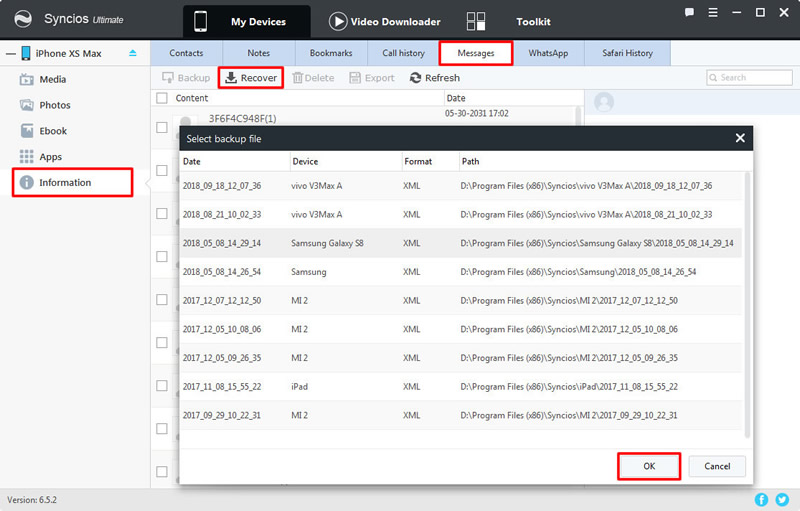Open My Devices phone icon
This screenshot has width=800, height=511.
[x=201, y=21]
